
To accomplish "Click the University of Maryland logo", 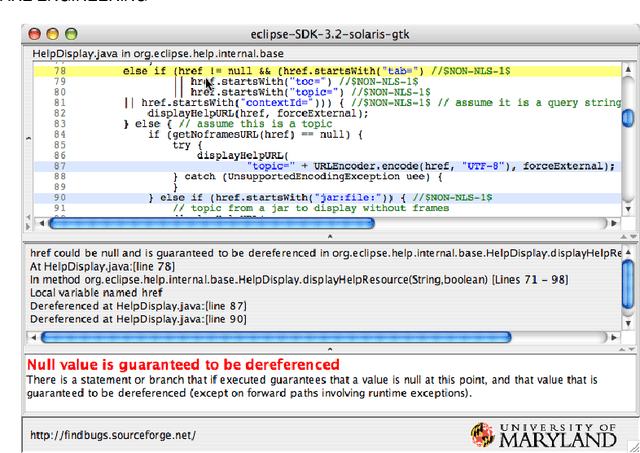I will click(x=544, y=435).
